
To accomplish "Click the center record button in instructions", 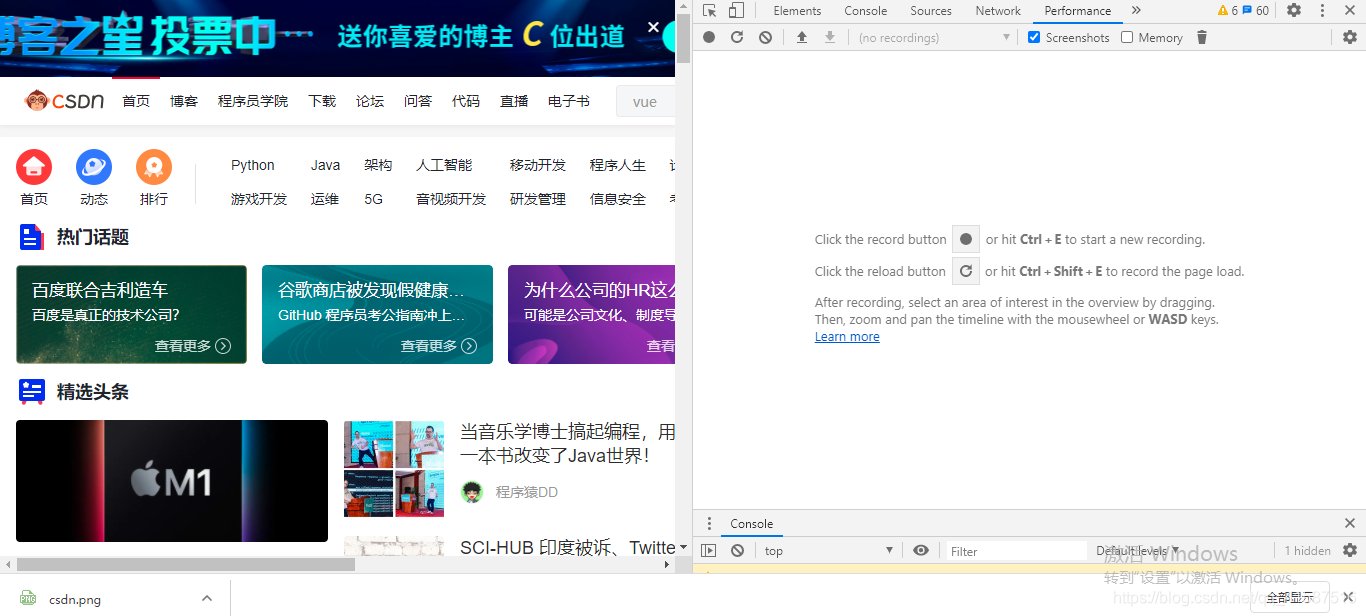I will (965, 239).
